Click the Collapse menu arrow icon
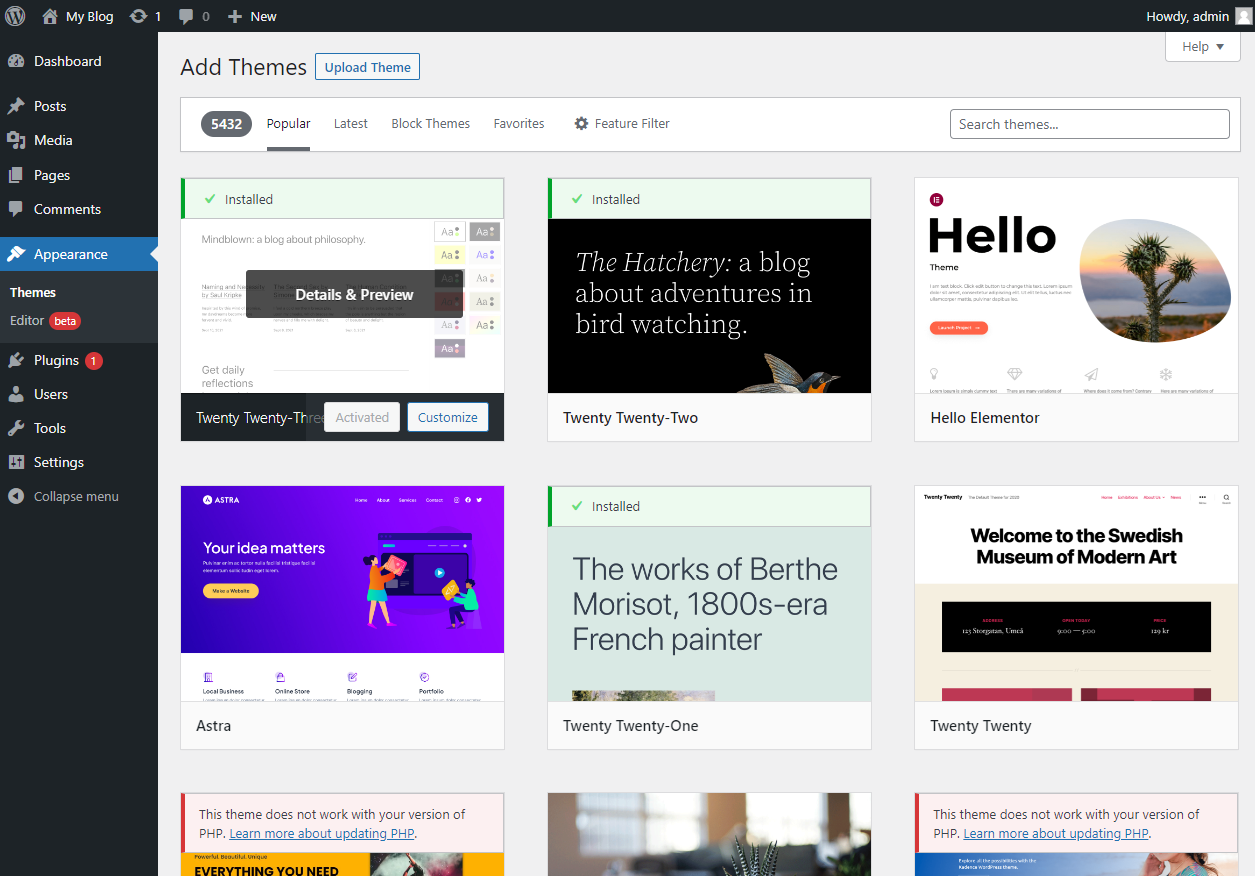This screenshot has height=876, width=1255. tap(16, 496)
